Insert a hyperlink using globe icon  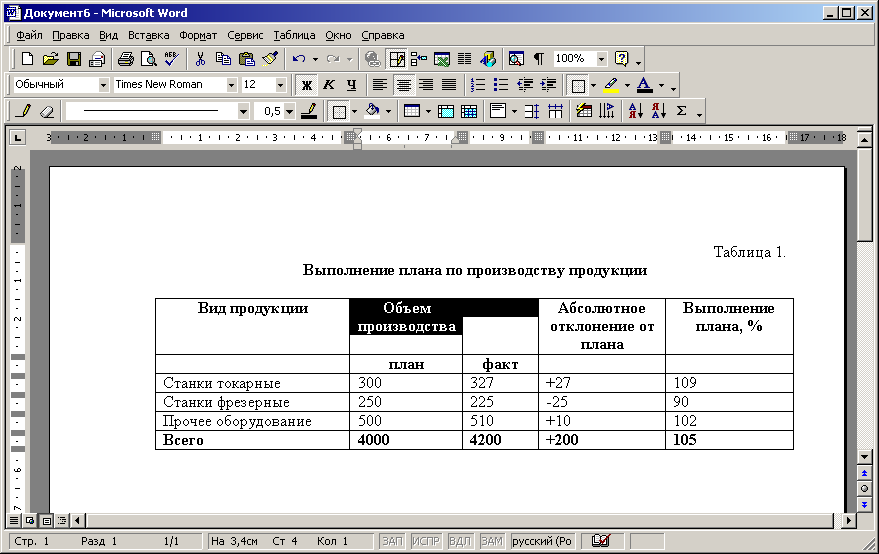click(372, 59)
